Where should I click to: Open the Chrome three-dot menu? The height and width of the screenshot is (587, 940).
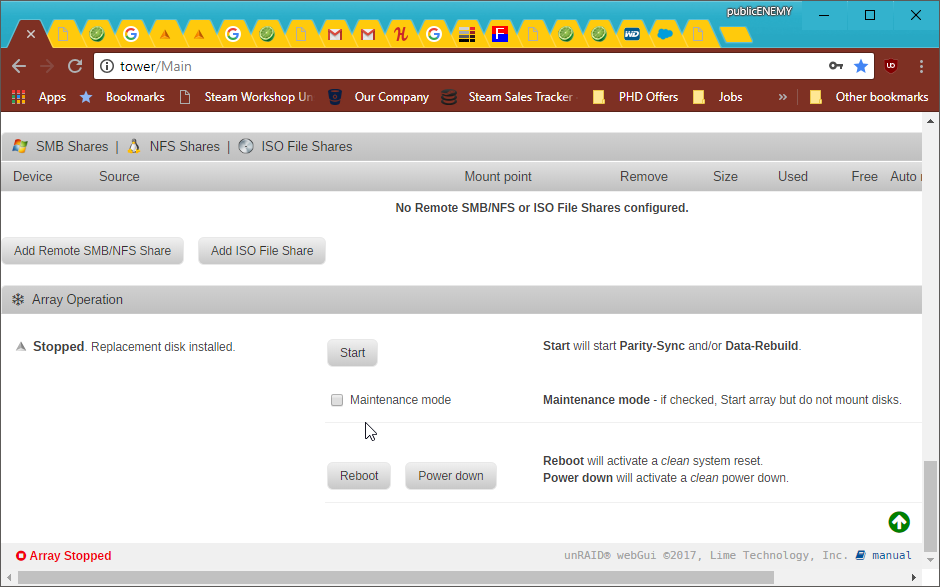point(921,66)
